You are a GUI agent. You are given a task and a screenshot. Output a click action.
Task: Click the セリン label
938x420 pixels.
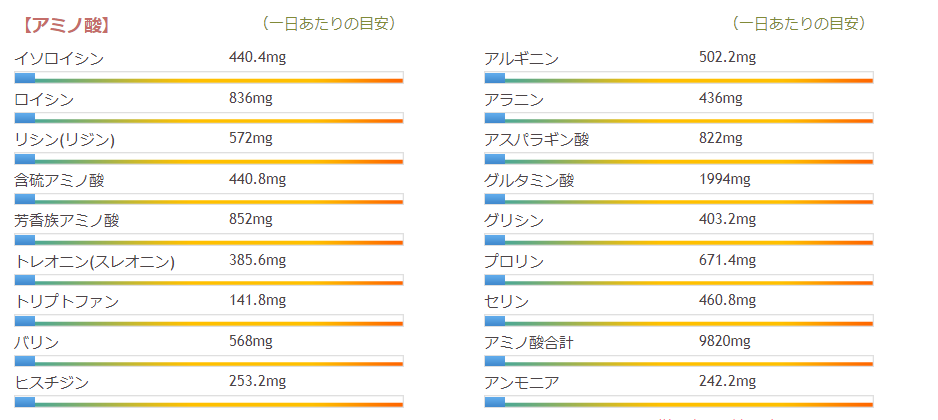506,301
